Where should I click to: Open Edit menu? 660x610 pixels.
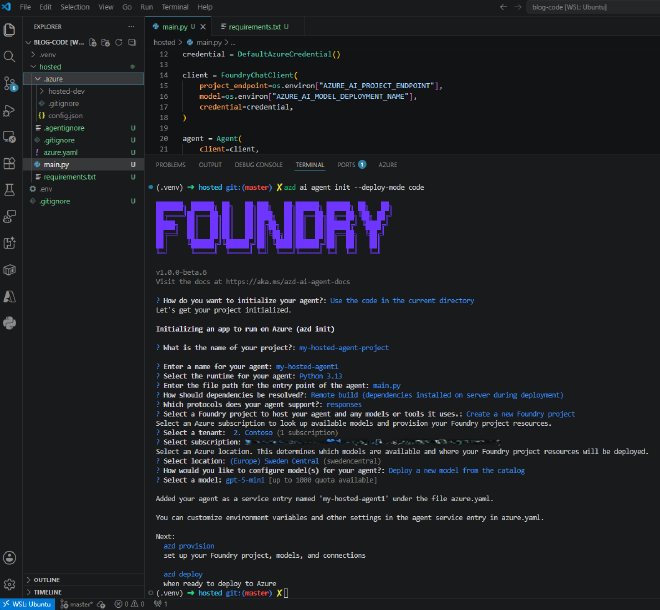tap(45, 7)
